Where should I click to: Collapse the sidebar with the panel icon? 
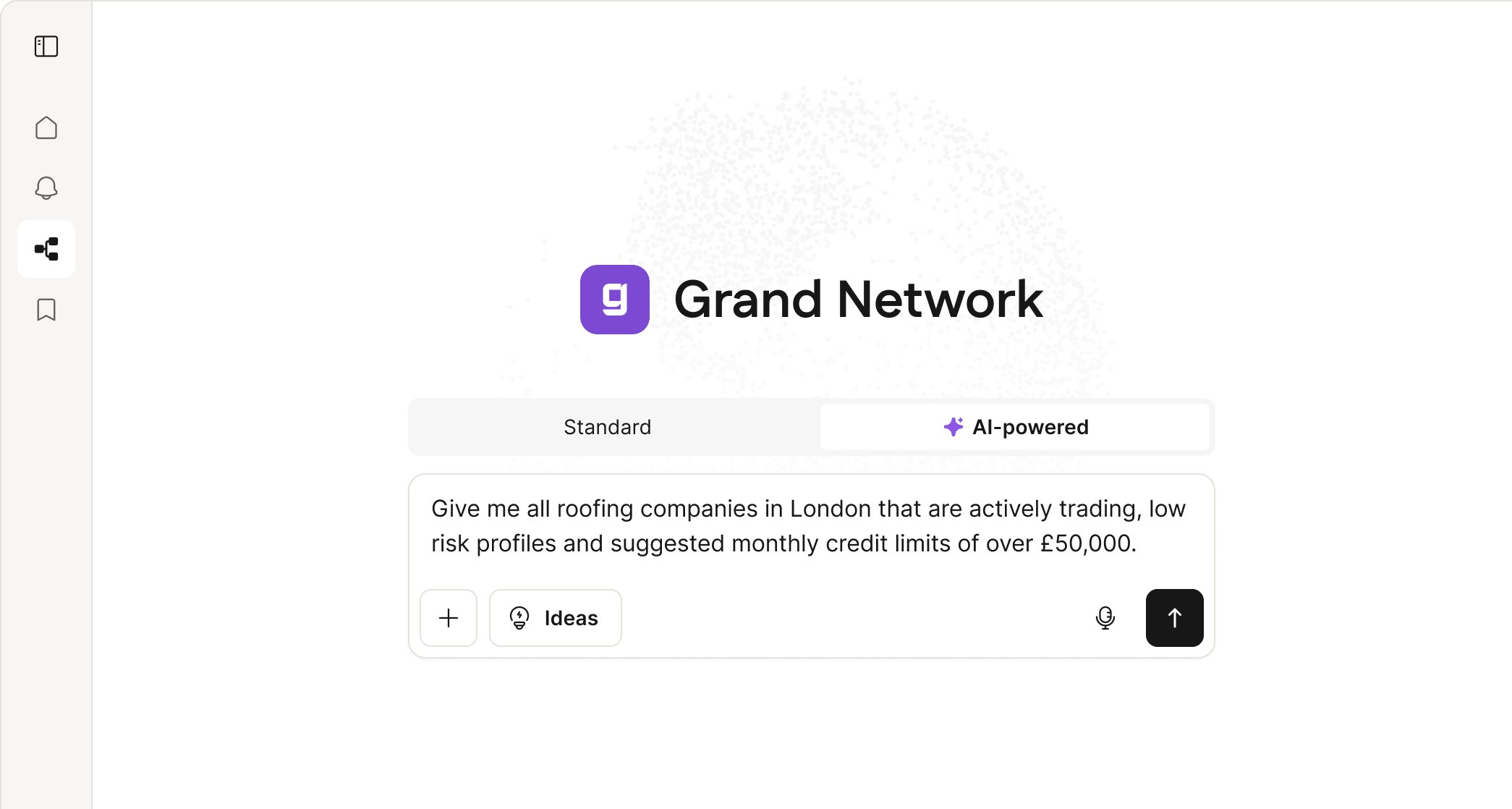pyautogui.click(x=46, y=46)
